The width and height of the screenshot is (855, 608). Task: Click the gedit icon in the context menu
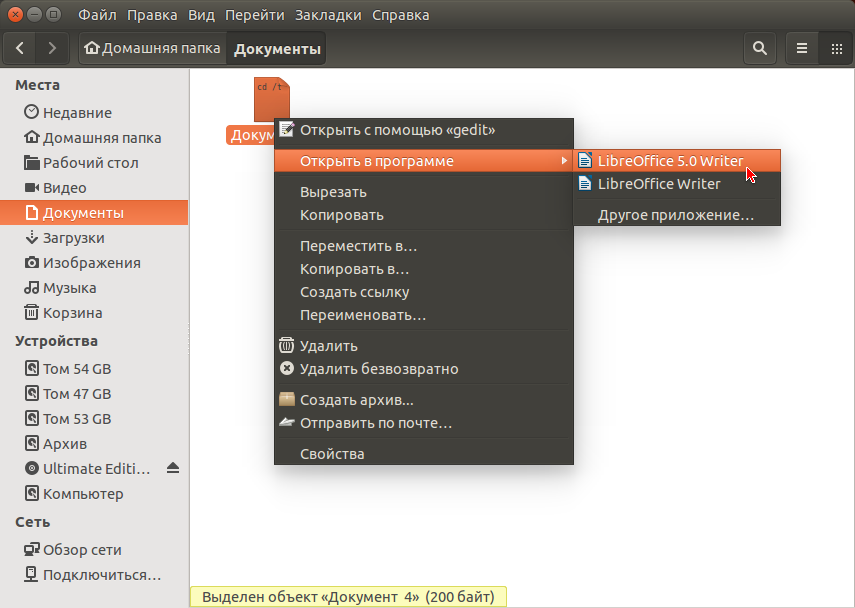click(x=287, y=129)
